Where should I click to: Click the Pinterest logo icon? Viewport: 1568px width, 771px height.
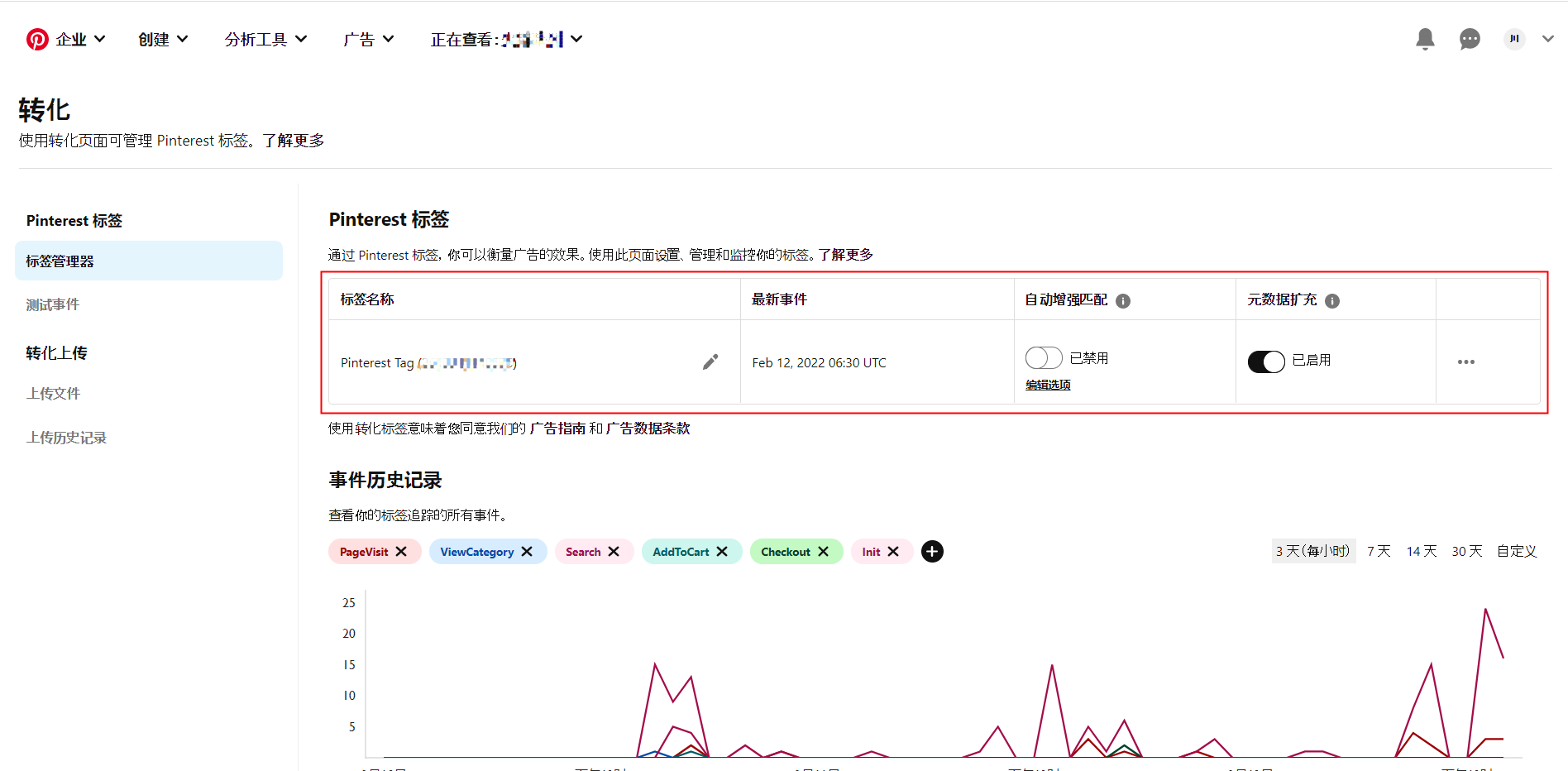coord(37,39)
